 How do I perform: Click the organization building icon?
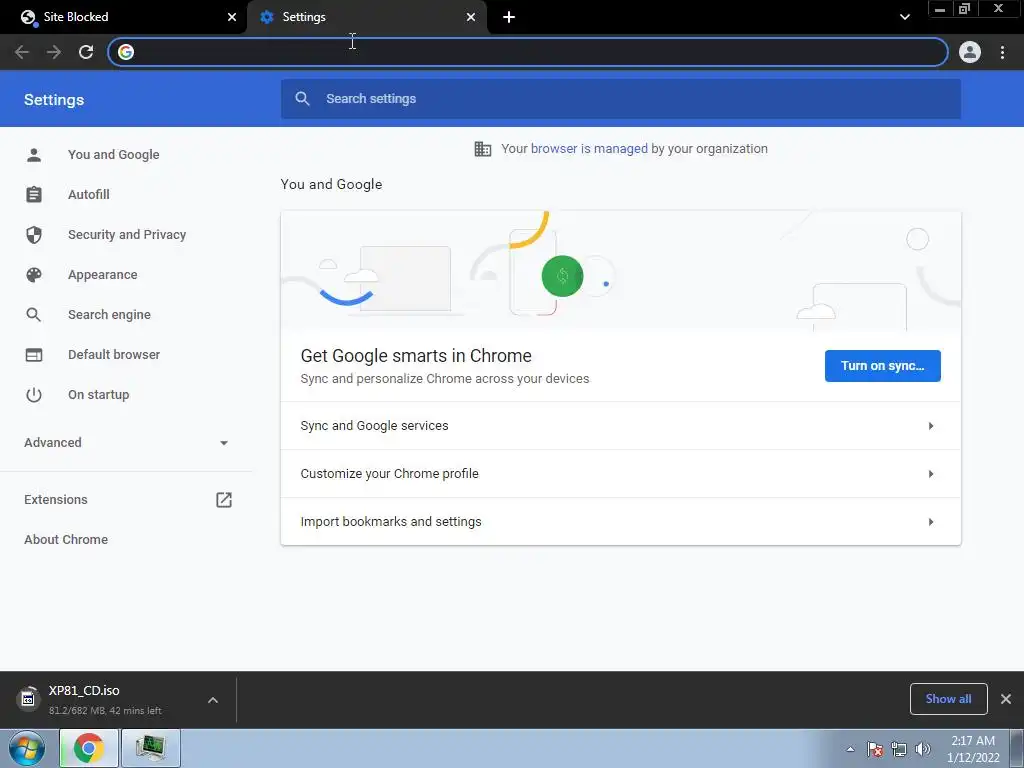pos(483,149)
